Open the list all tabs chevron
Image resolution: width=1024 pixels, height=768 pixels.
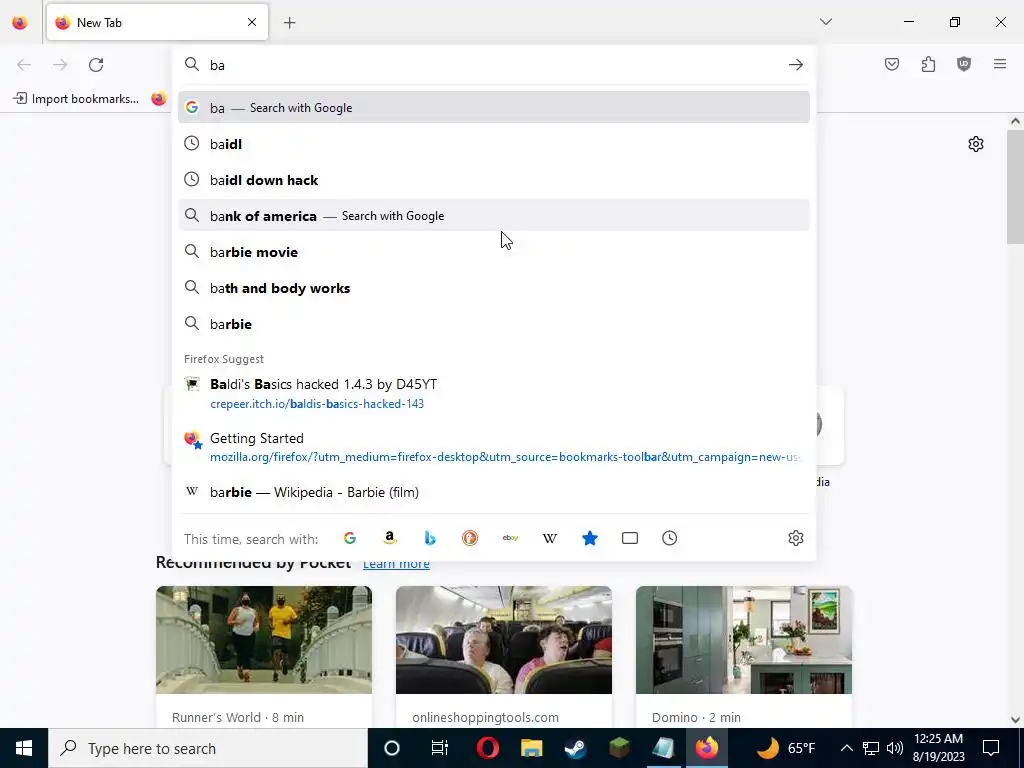point(825,22)
